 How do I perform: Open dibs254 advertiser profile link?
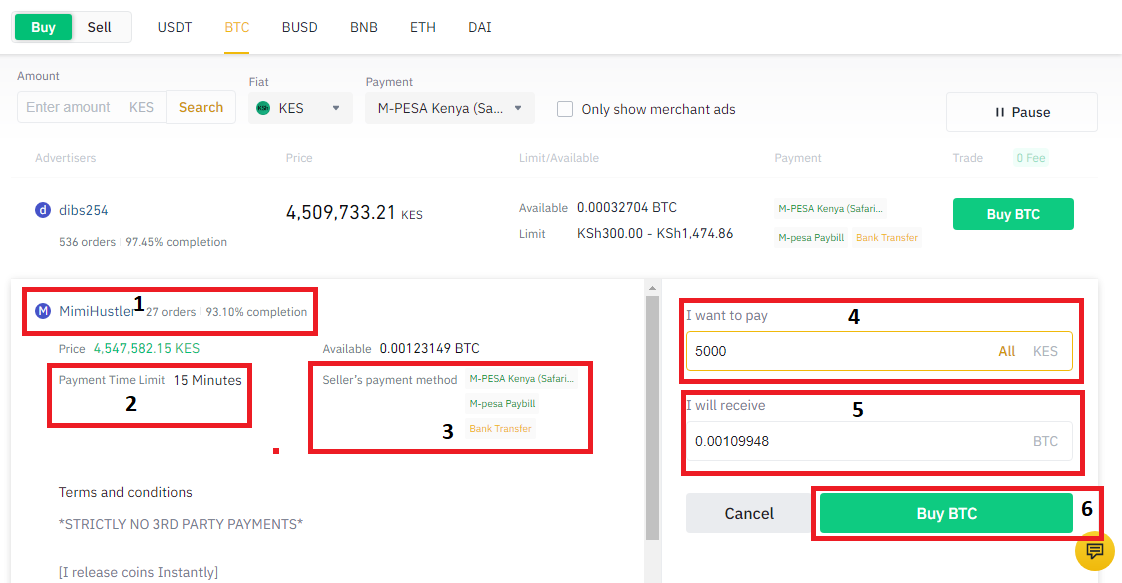84,210
